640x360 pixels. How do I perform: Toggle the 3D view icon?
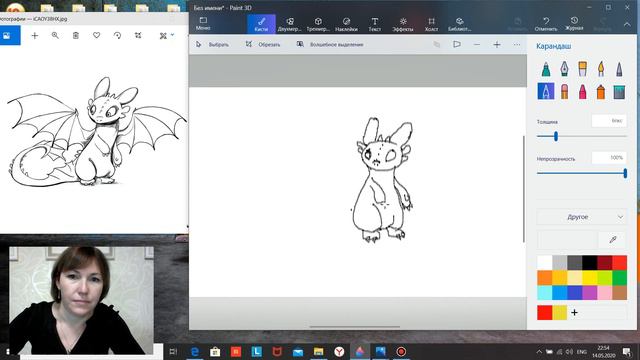[x=437, y=44]
